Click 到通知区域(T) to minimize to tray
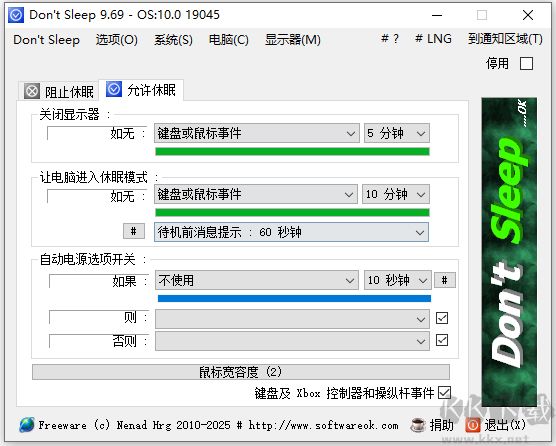 point(505,39)
